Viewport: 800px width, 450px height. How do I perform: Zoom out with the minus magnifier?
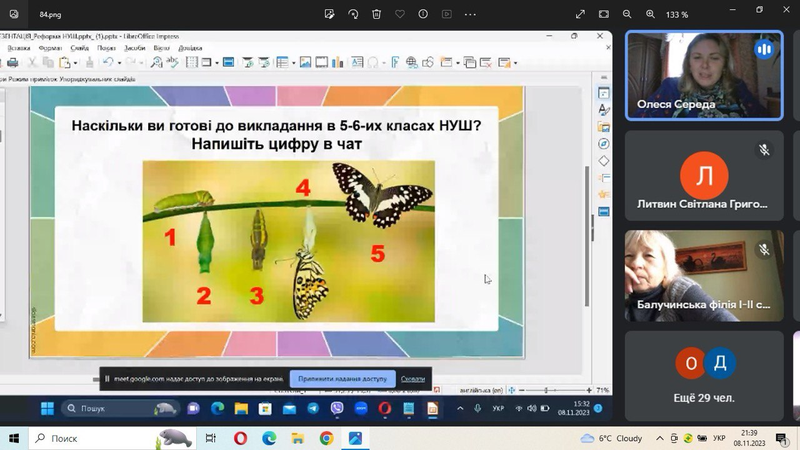(x=627, y=14)
